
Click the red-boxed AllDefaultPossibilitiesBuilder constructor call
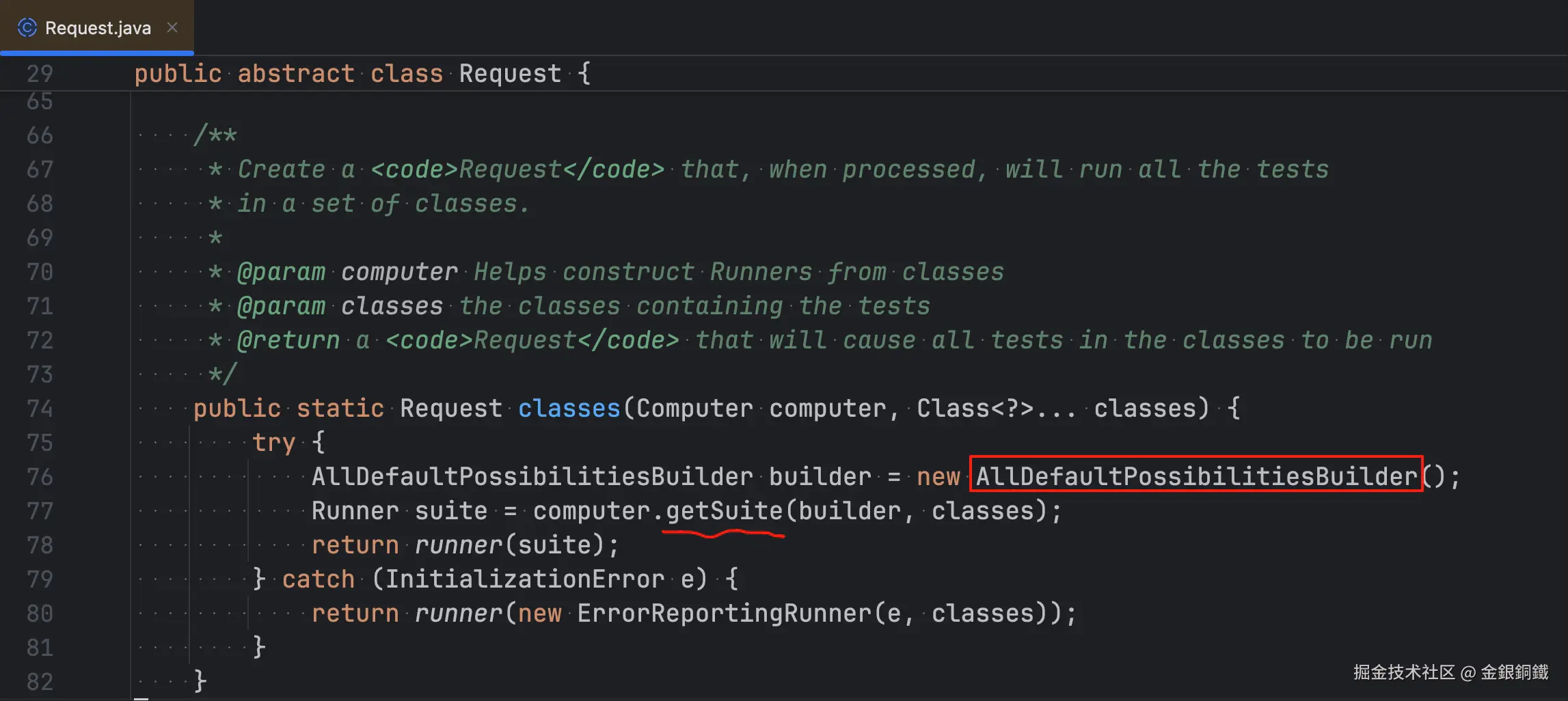coord(1196,476)
